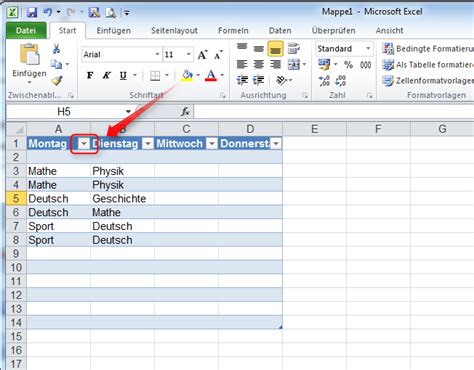Image resolution: width=474 pixels, height=370 pixels.
Task: Click the wrap text icon
Action: [x=293, y=48]
